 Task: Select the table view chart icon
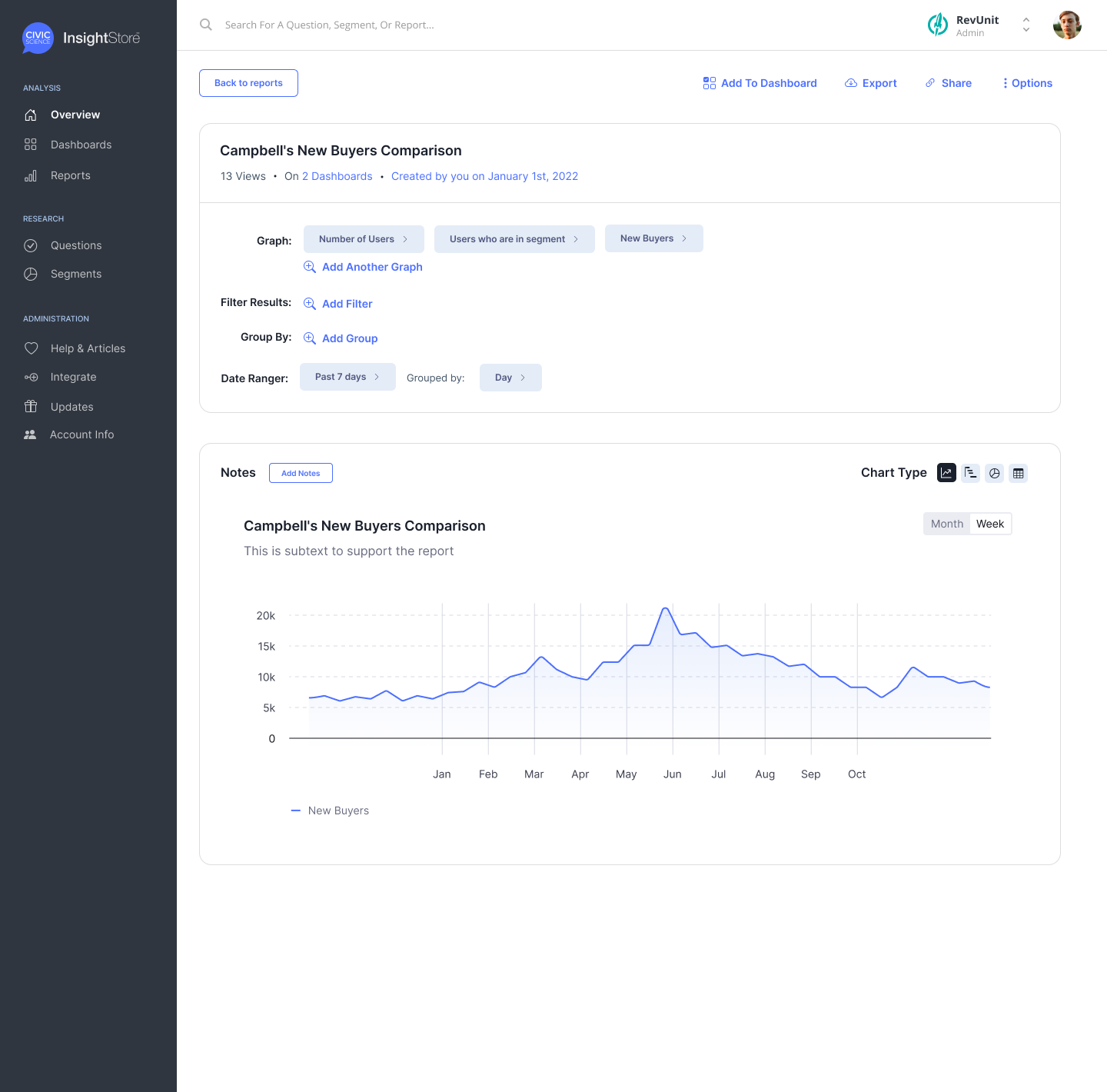pyautogui.click(x=1019, y=473)
